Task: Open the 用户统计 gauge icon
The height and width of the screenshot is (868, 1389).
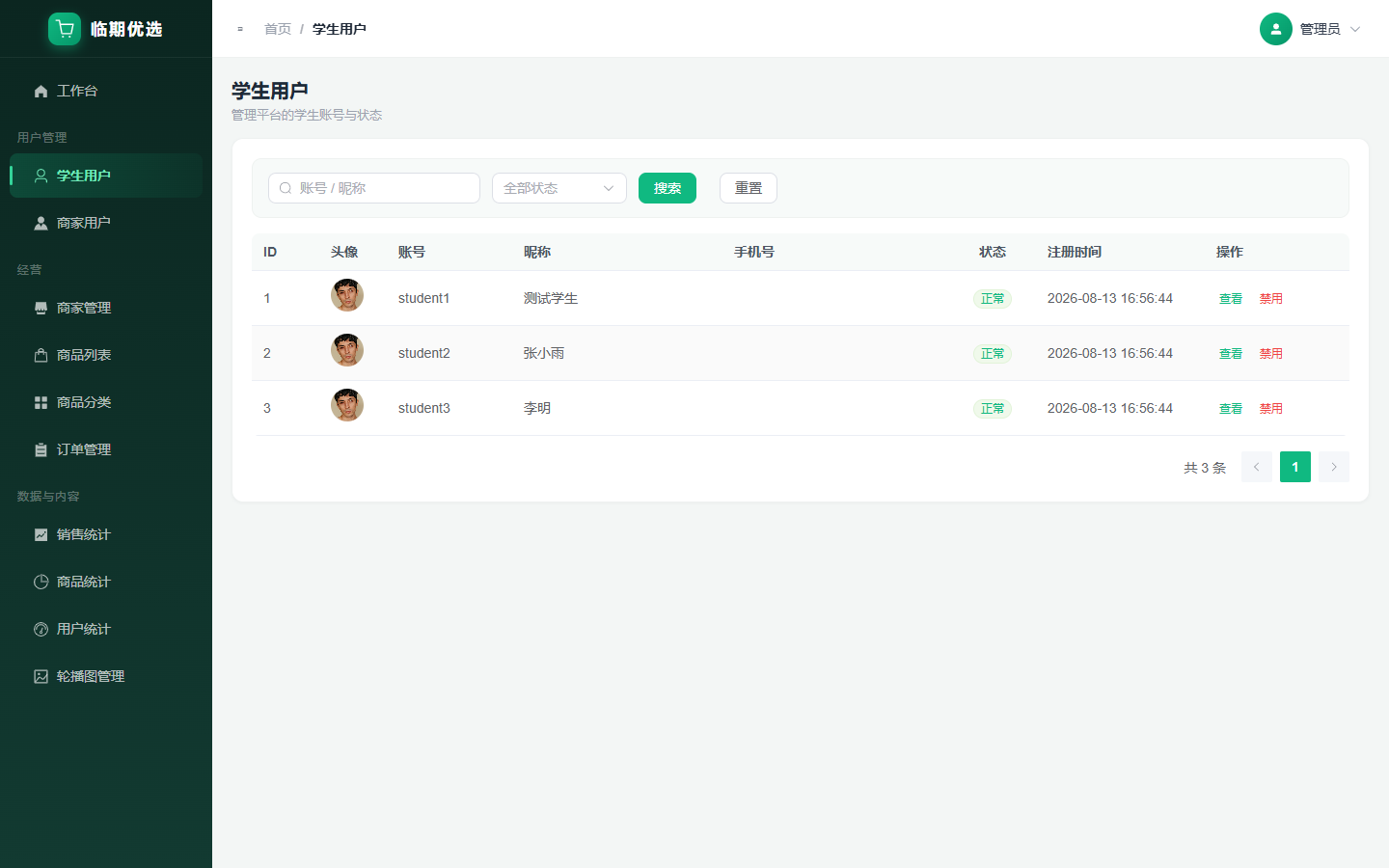Action: click(41, 629)
